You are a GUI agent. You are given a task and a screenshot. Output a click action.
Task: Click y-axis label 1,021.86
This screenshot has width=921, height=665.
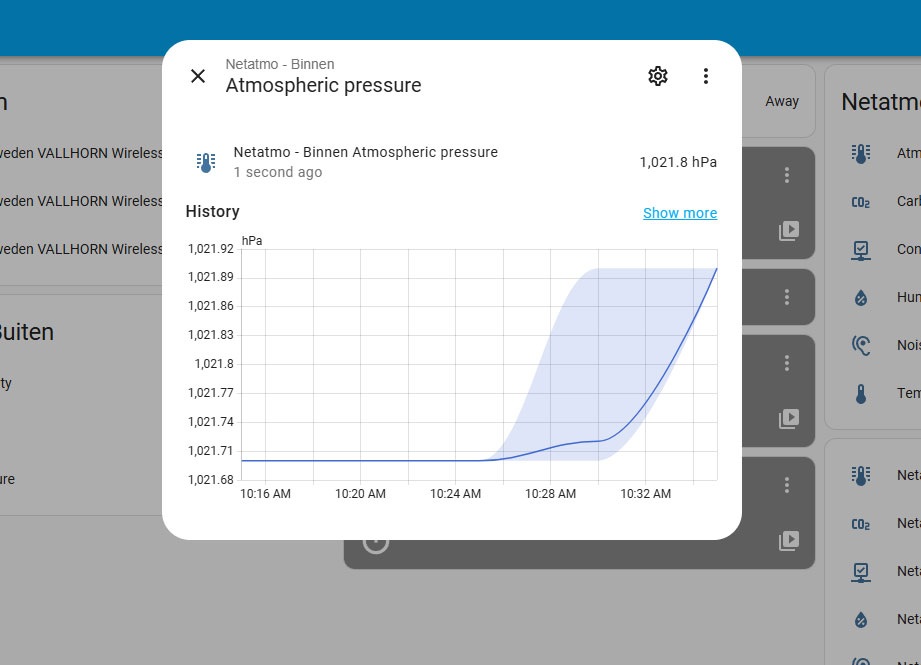[x=211, y=305]
